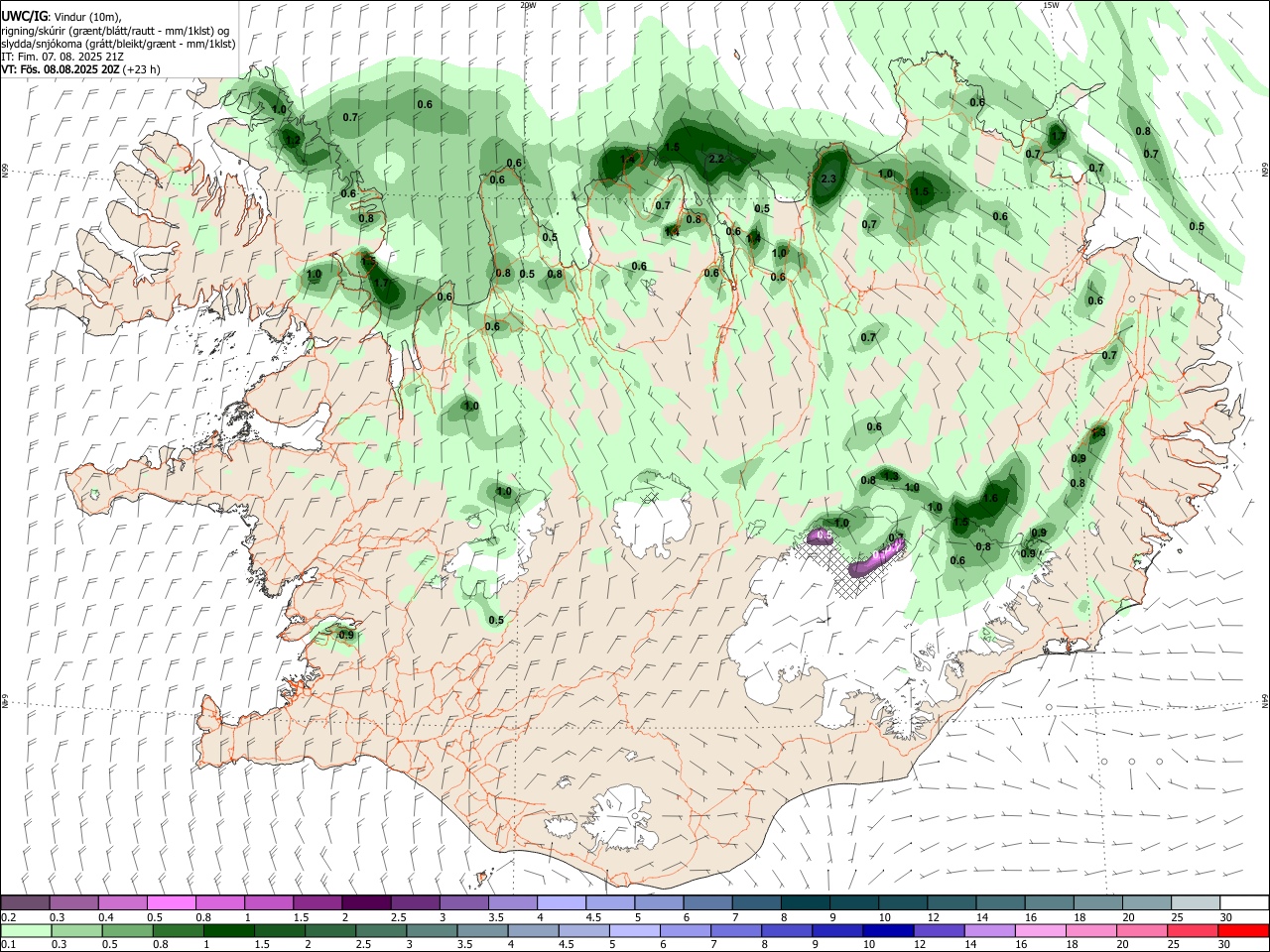Select the palest green 0.1 rain legend swatch
Screen dimensions: 1270x952
27,930
